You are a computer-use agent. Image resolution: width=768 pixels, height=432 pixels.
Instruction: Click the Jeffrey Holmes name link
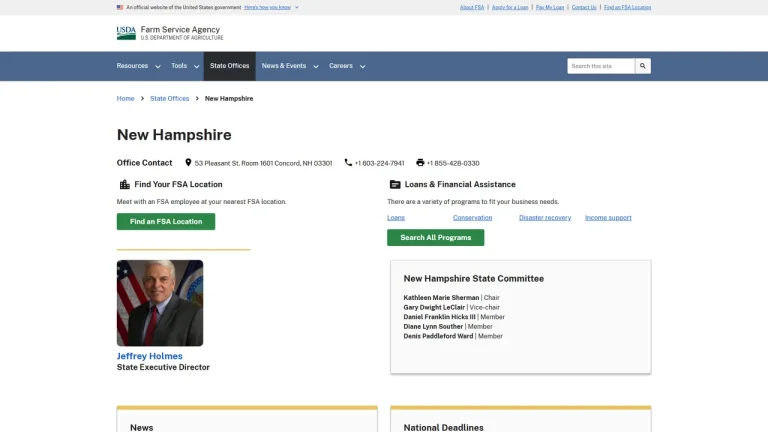149,356
